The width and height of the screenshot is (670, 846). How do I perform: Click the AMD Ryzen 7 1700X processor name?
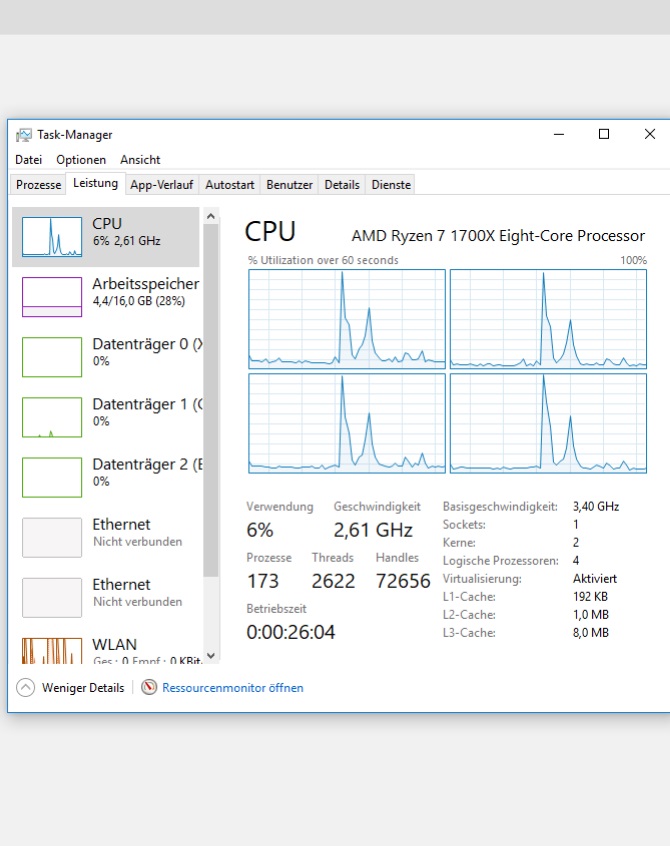point(498,236)
